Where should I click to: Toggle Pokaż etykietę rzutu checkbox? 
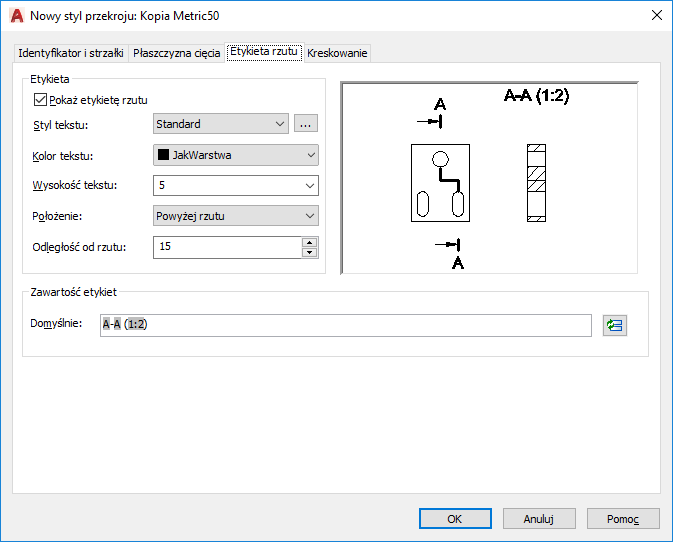(x=40, y=100)
